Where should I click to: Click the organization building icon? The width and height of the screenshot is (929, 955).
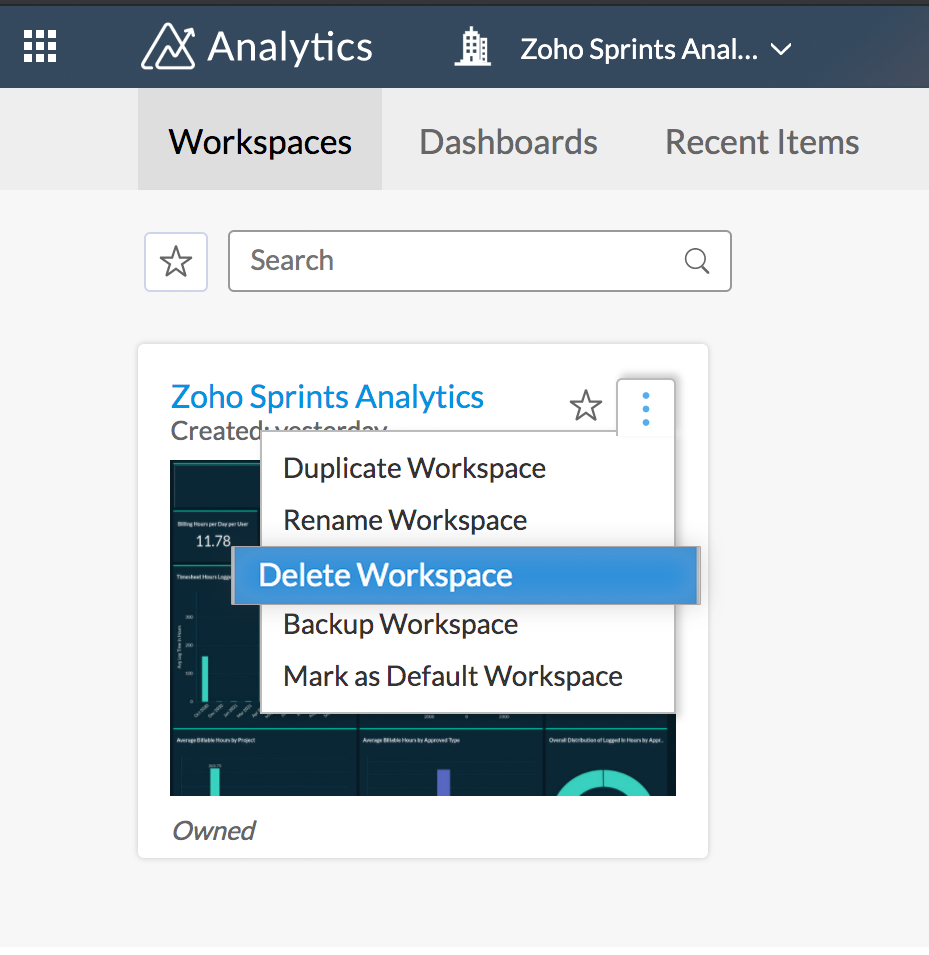coord(473,47)
